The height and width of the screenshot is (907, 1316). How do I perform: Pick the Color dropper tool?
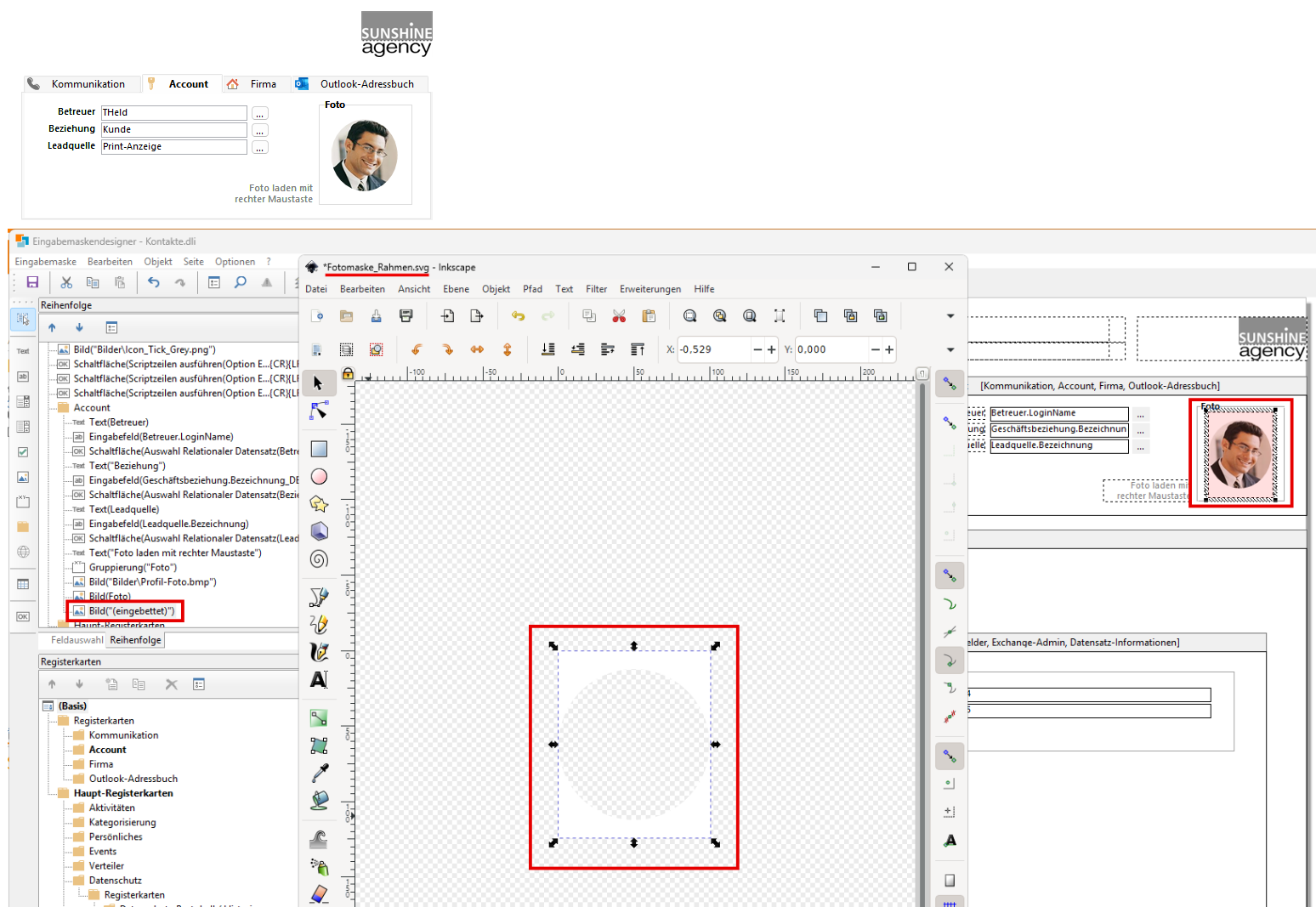(319, 773)
